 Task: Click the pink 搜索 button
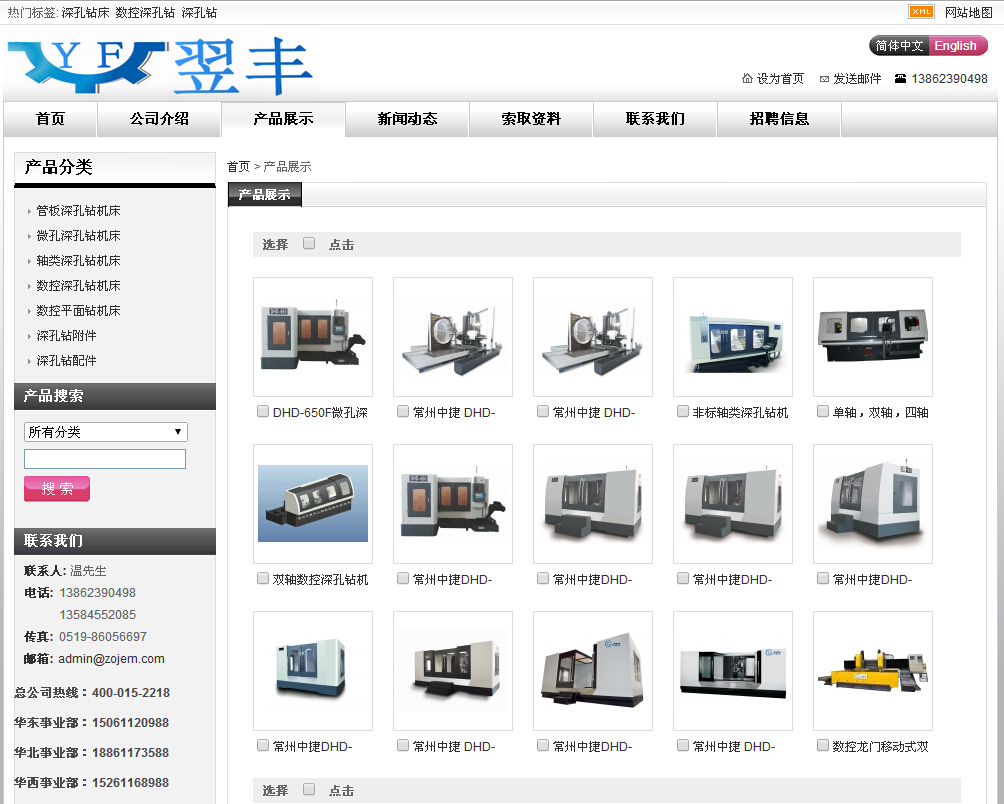click(57, 488)
